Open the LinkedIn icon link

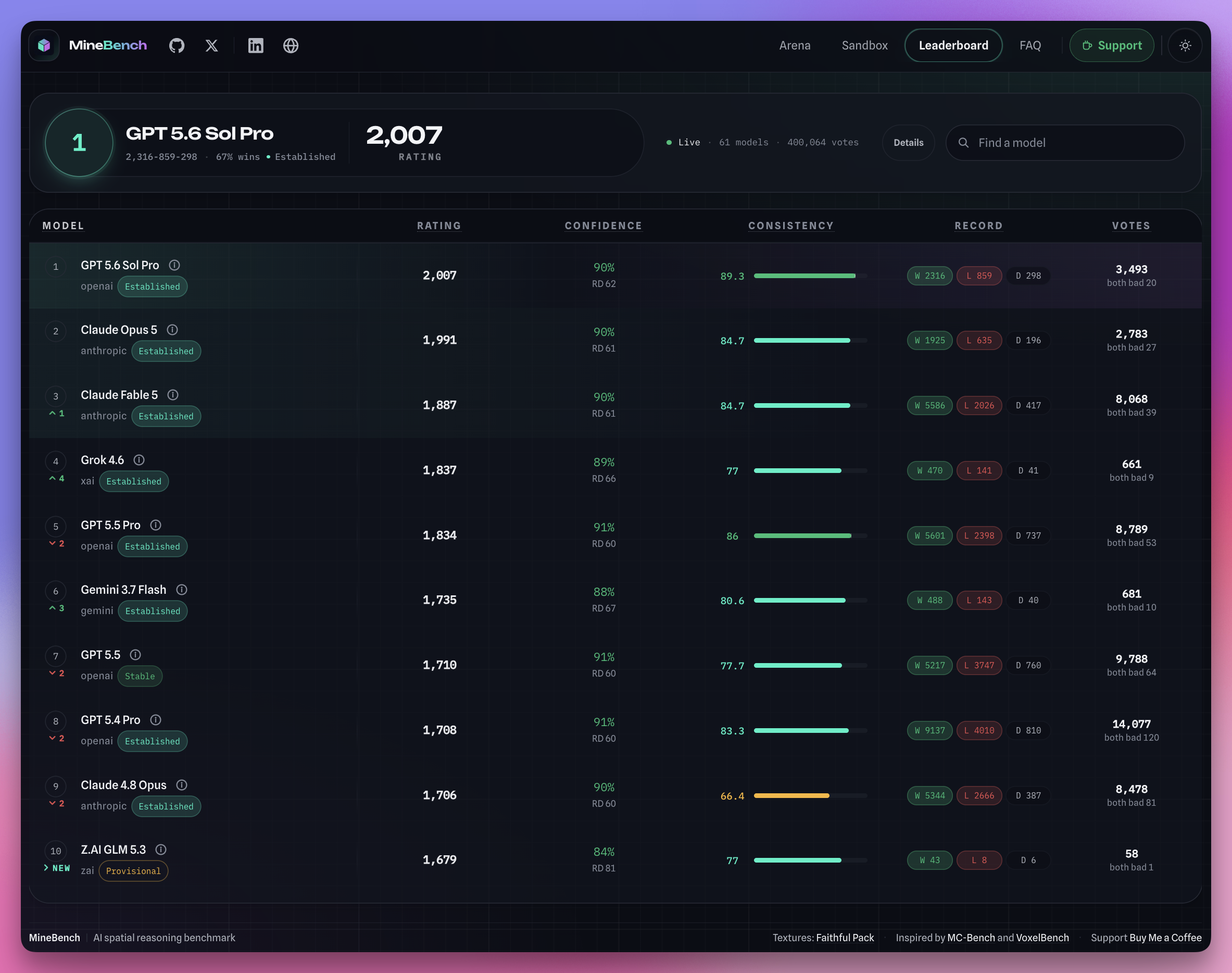coord(256,45)
